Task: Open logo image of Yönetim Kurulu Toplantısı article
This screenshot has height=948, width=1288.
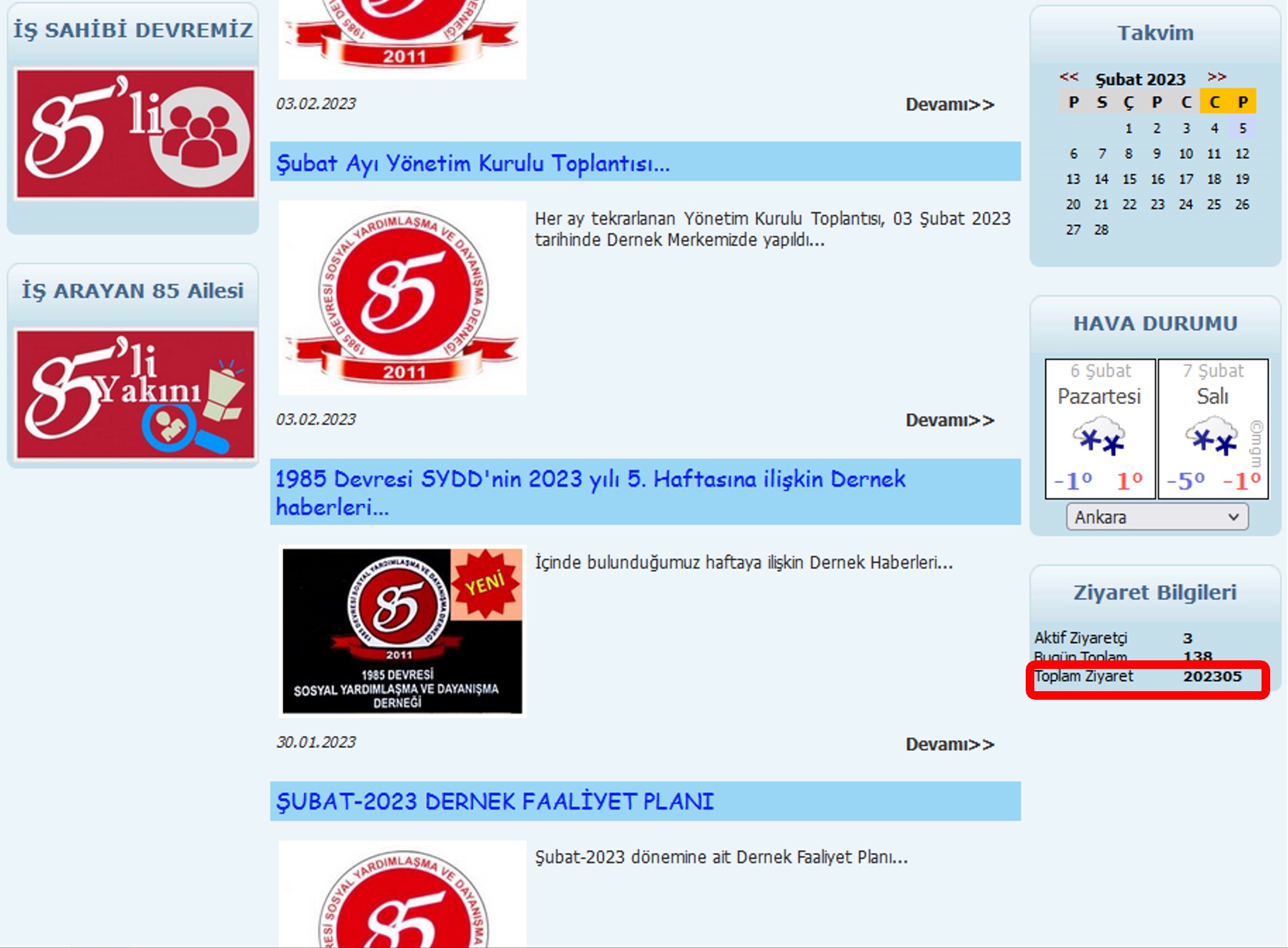Action: pyautogui.click(x=402, y=298)
